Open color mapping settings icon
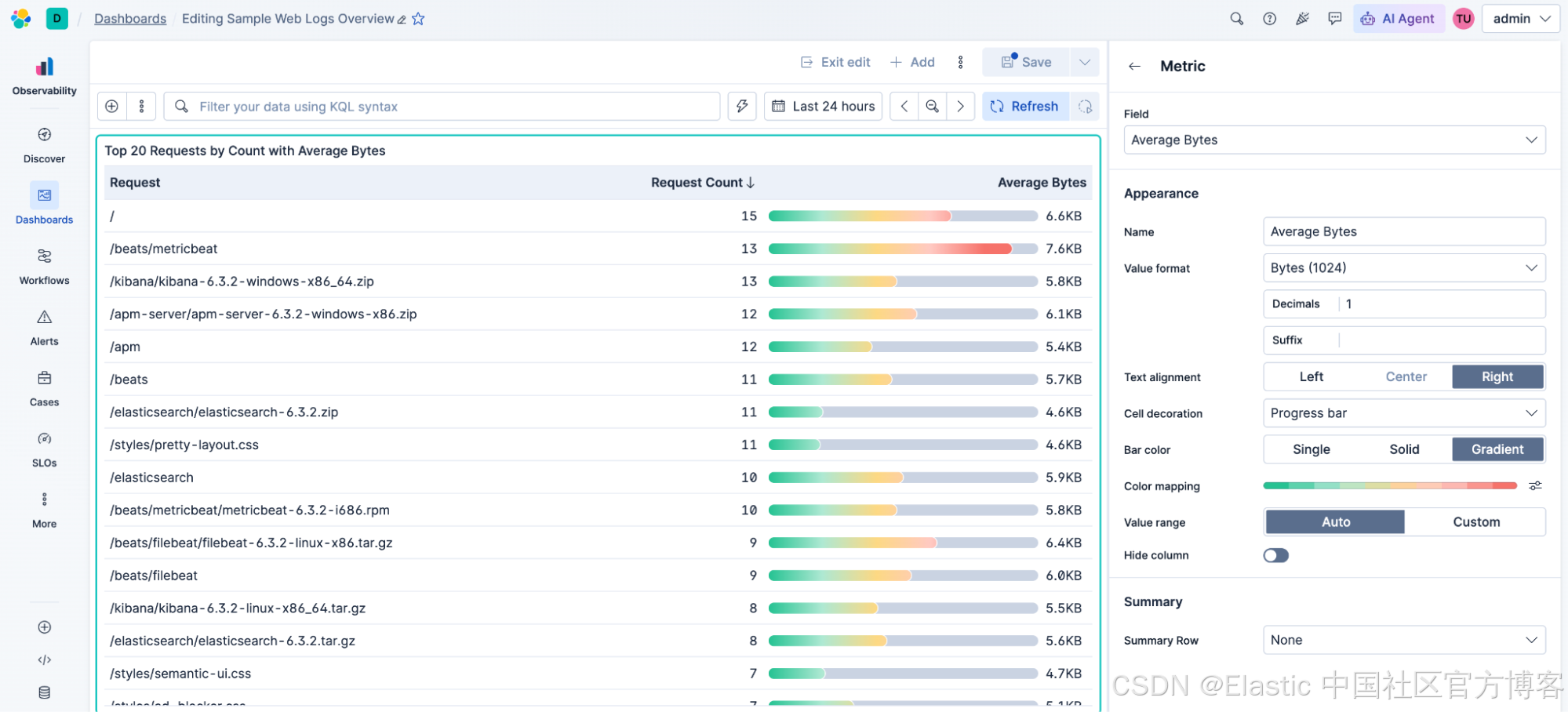The width and height of the screenshot is (1568, 712). 1535,486
